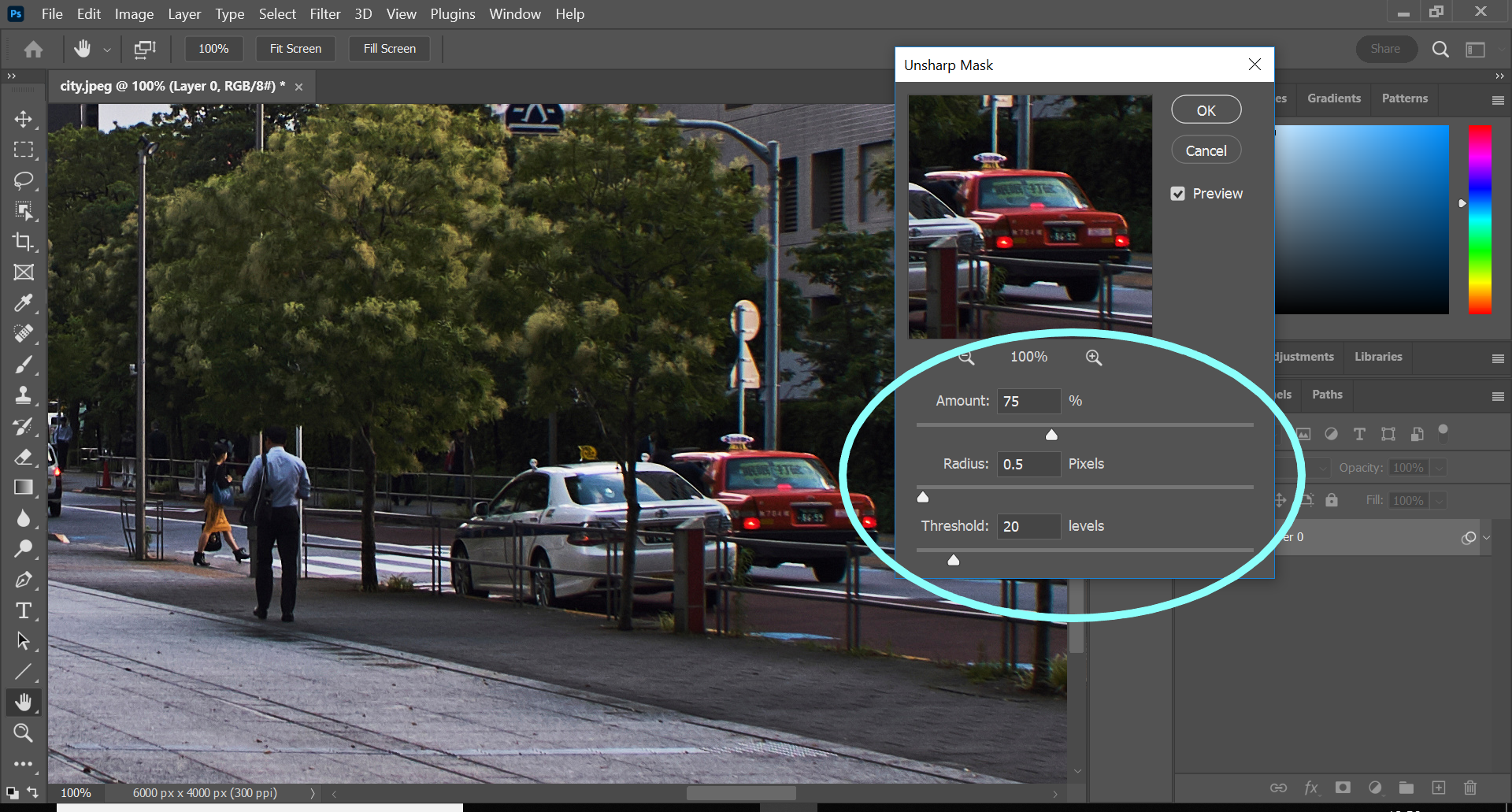1512x812 pixels.
Task: Open the Layer menu
Action: pos(184,14)
